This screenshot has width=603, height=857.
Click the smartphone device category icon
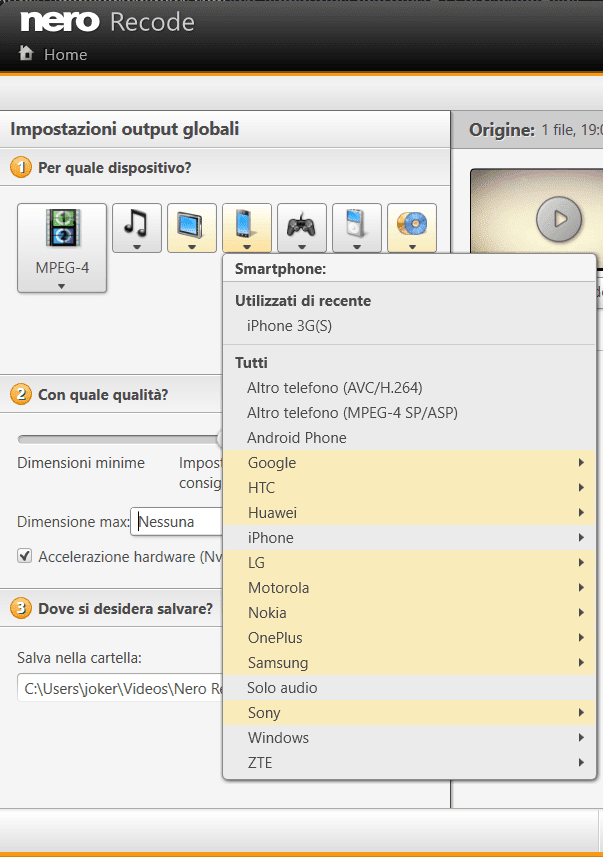247,228
